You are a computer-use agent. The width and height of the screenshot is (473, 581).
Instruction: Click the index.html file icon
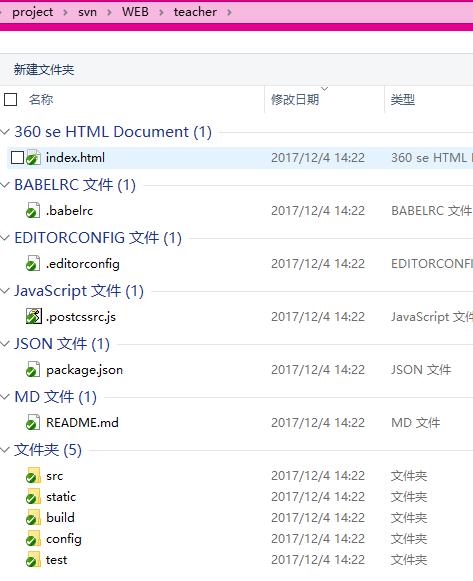click(33, 158)
